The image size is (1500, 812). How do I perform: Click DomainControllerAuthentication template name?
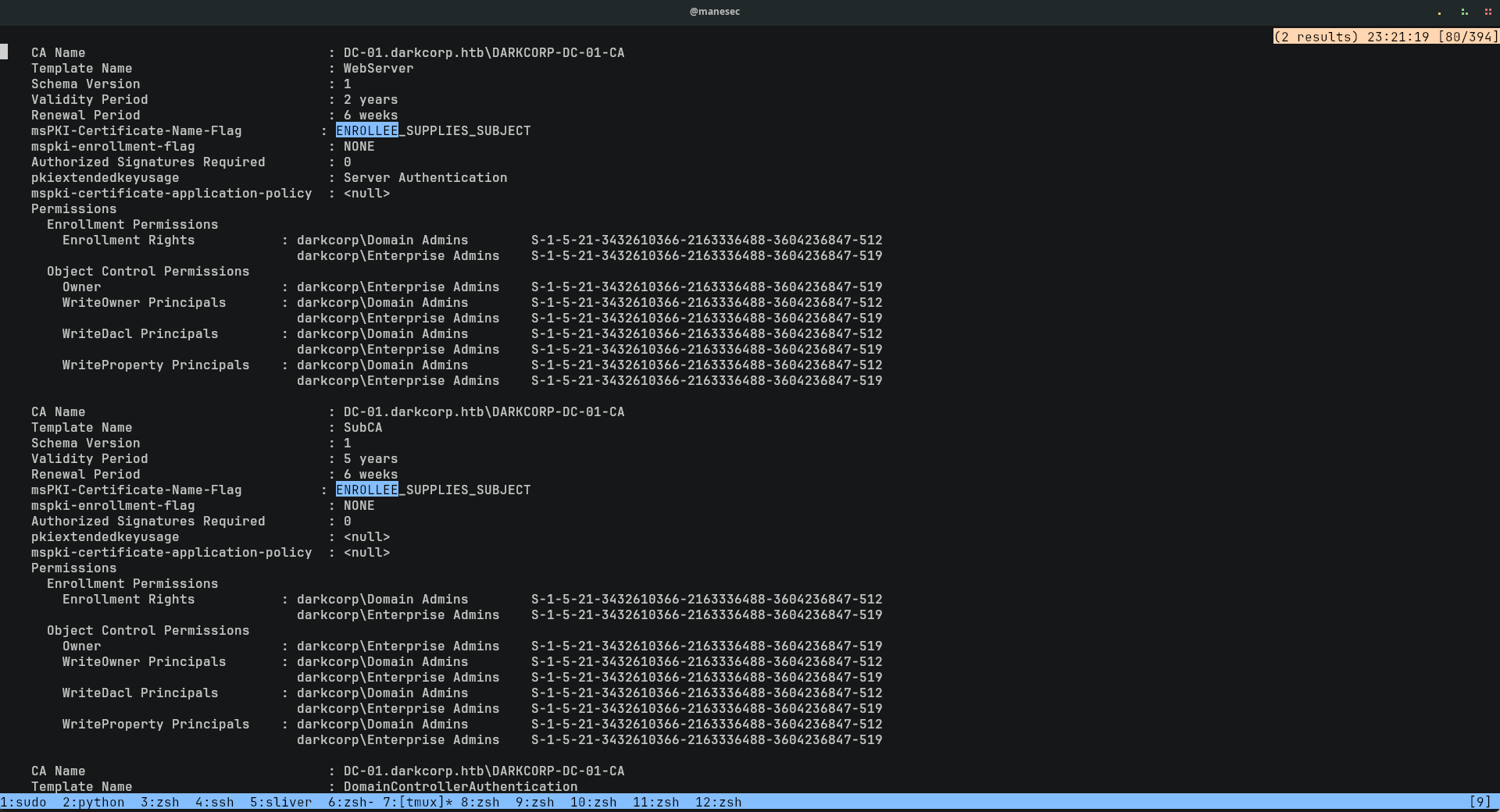click(x=460, y=786)
